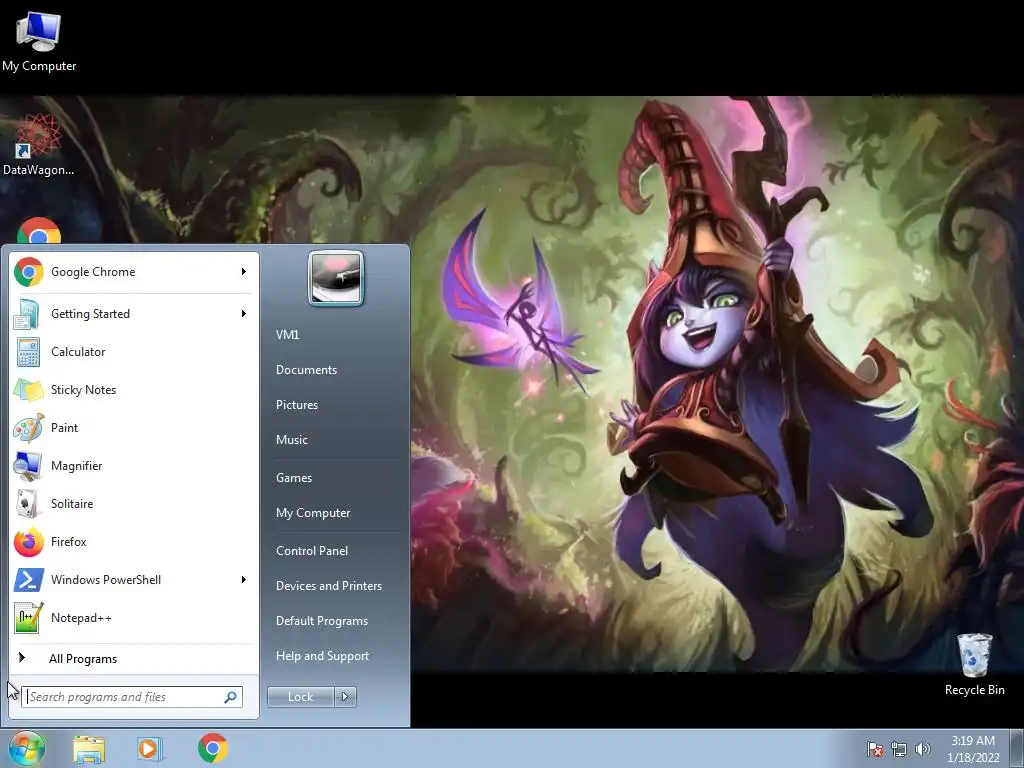The image size is (1024, 768).
Task: Click the Chrome icon pinned to taskbar
Action: pyautogui.click(x=212, y=748)
